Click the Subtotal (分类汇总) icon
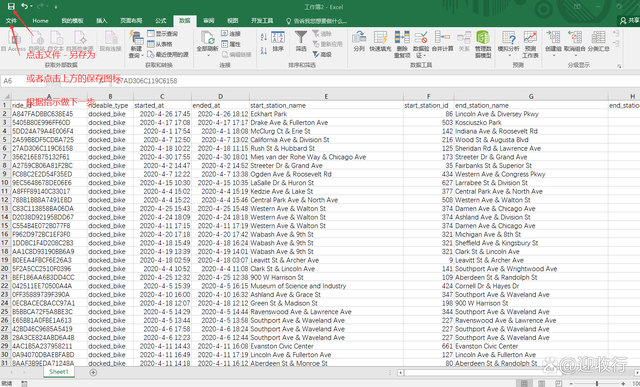Screen dimensions: 640x387 (599, 42)
